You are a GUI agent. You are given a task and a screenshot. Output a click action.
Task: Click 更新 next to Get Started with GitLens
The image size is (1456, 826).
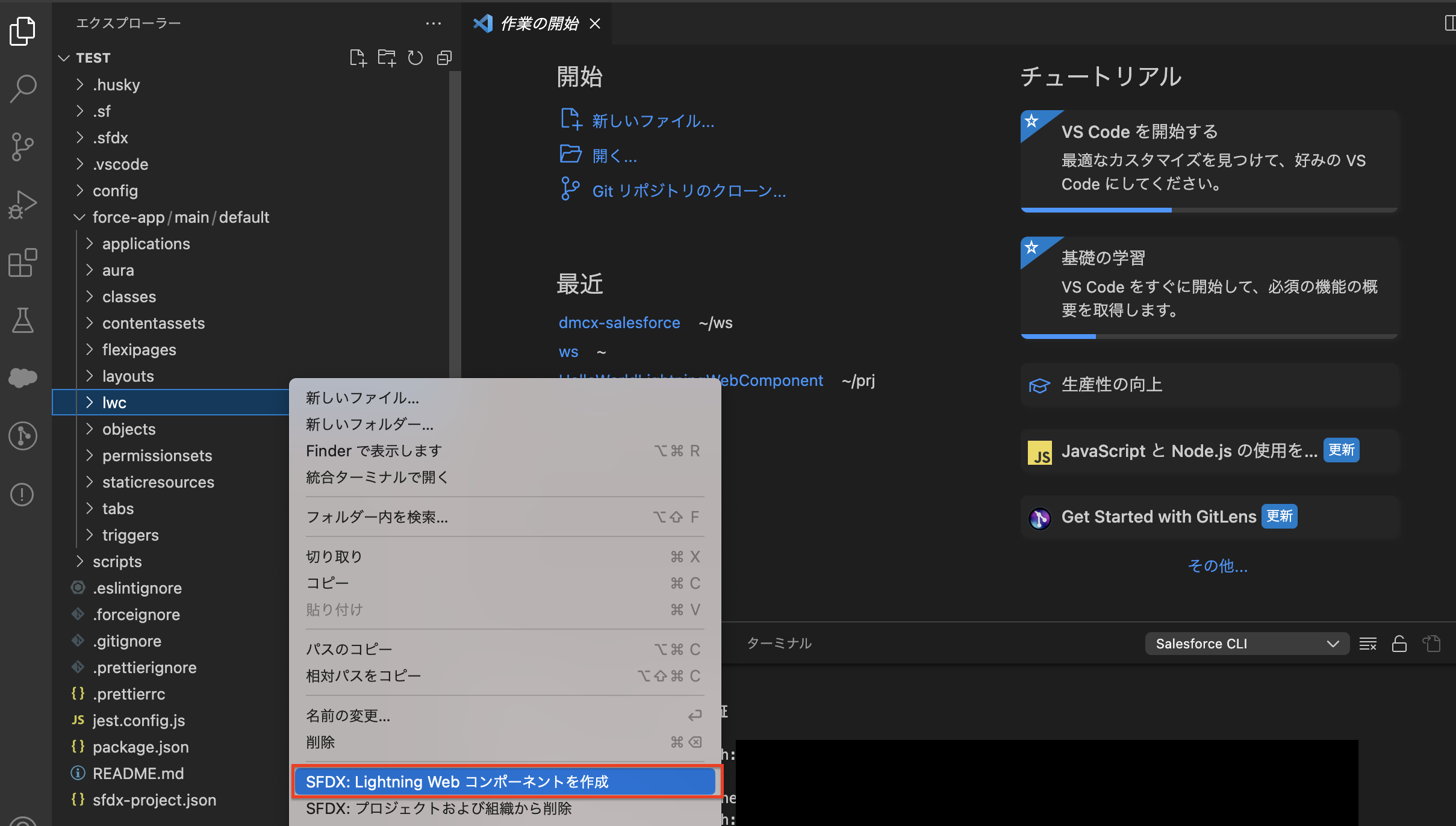pos(1279,516)
